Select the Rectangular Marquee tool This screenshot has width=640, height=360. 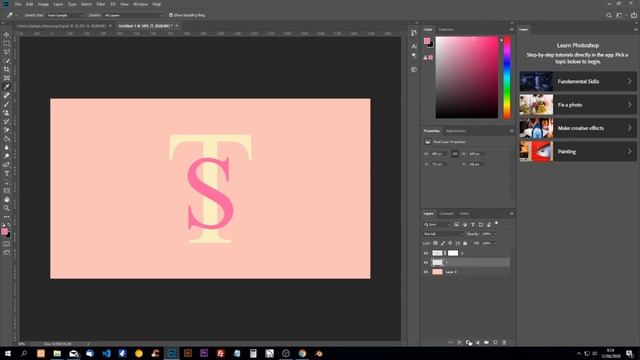[7, 44]
